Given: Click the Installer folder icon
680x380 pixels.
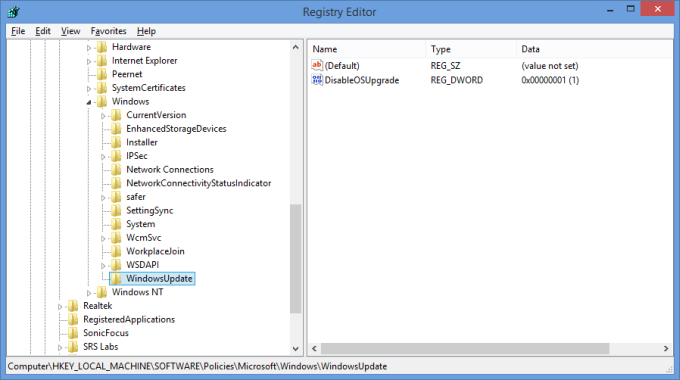Looking at the screenshot, I should [116, 142].
